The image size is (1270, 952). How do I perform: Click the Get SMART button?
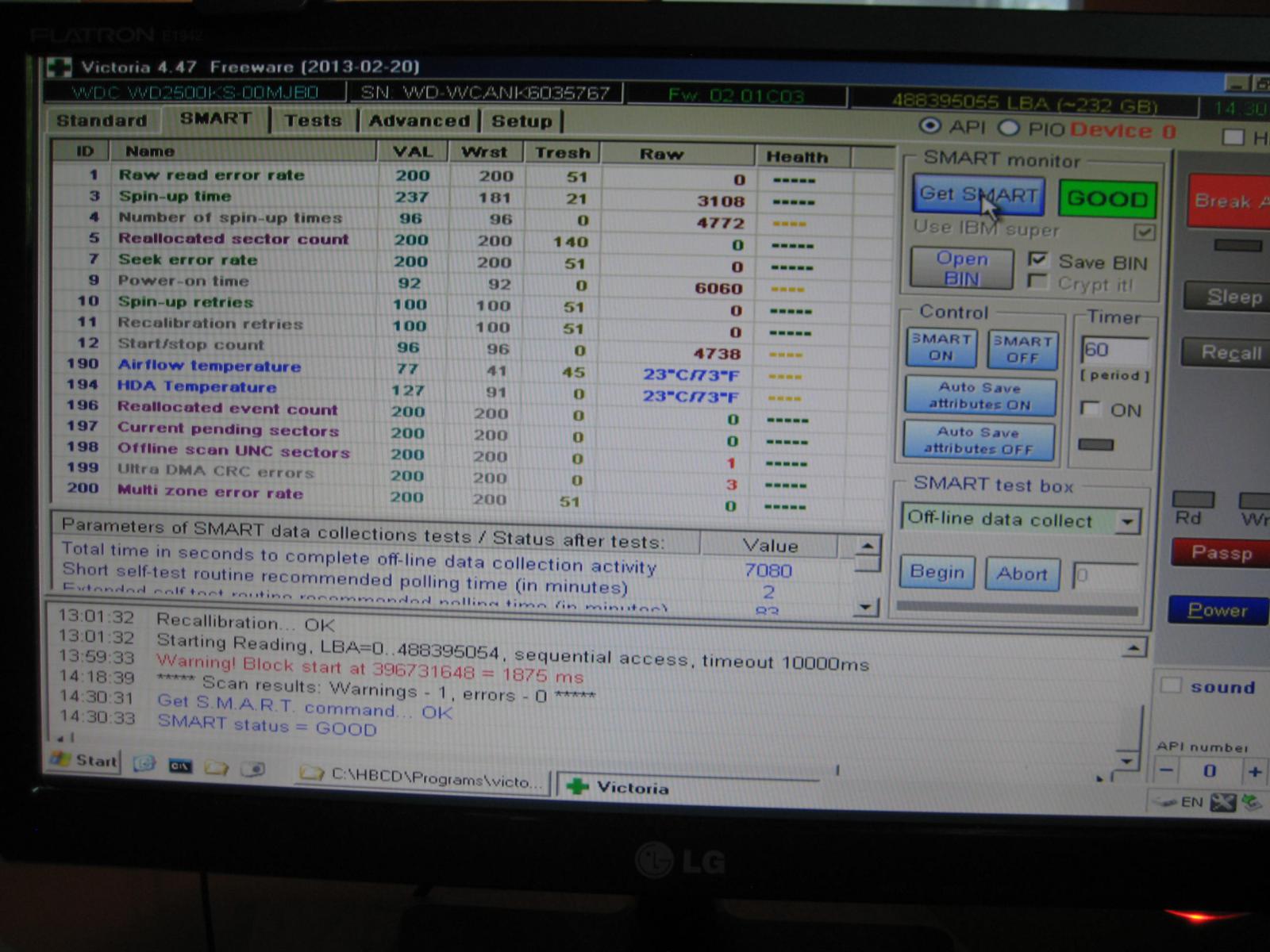tap(978, 194)
